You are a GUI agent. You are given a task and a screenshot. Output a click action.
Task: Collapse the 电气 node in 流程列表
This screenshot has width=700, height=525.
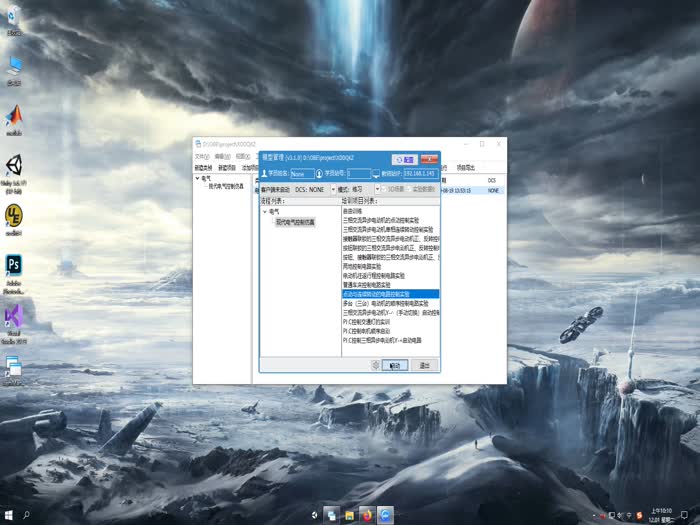tap(264, 211)
